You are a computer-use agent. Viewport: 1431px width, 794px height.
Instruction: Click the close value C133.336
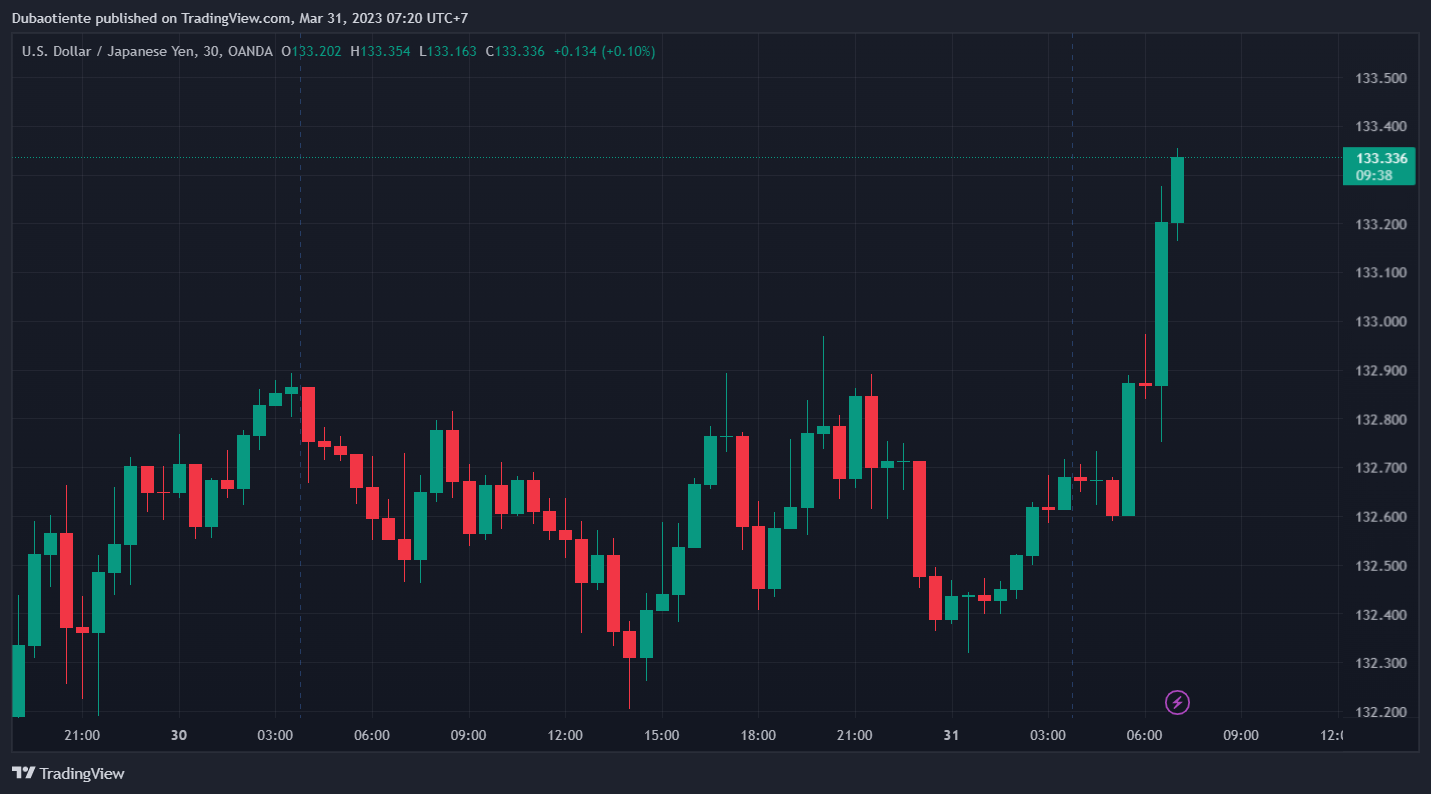(x=515, y=51)
